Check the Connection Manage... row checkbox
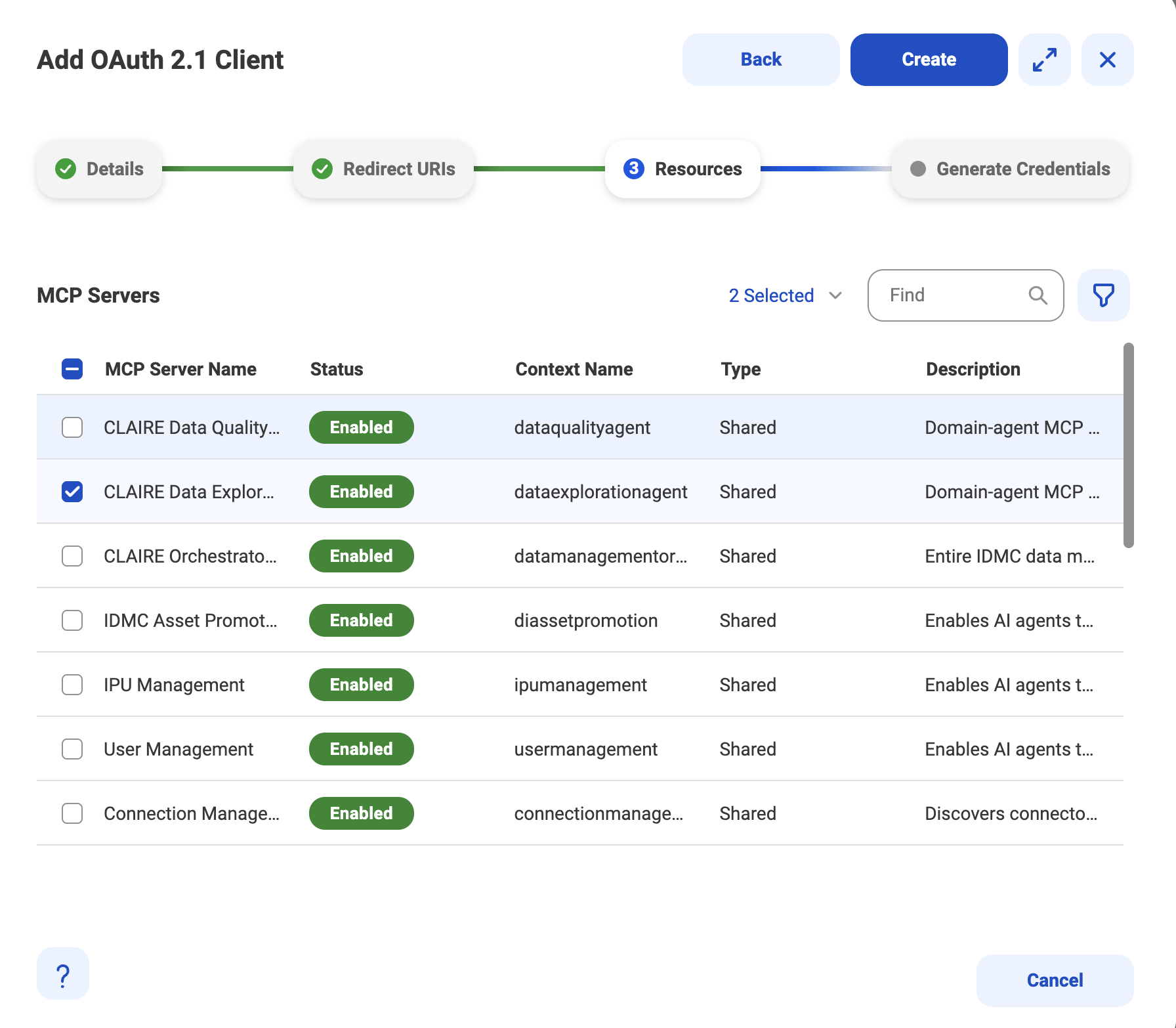 pos(72,813)
